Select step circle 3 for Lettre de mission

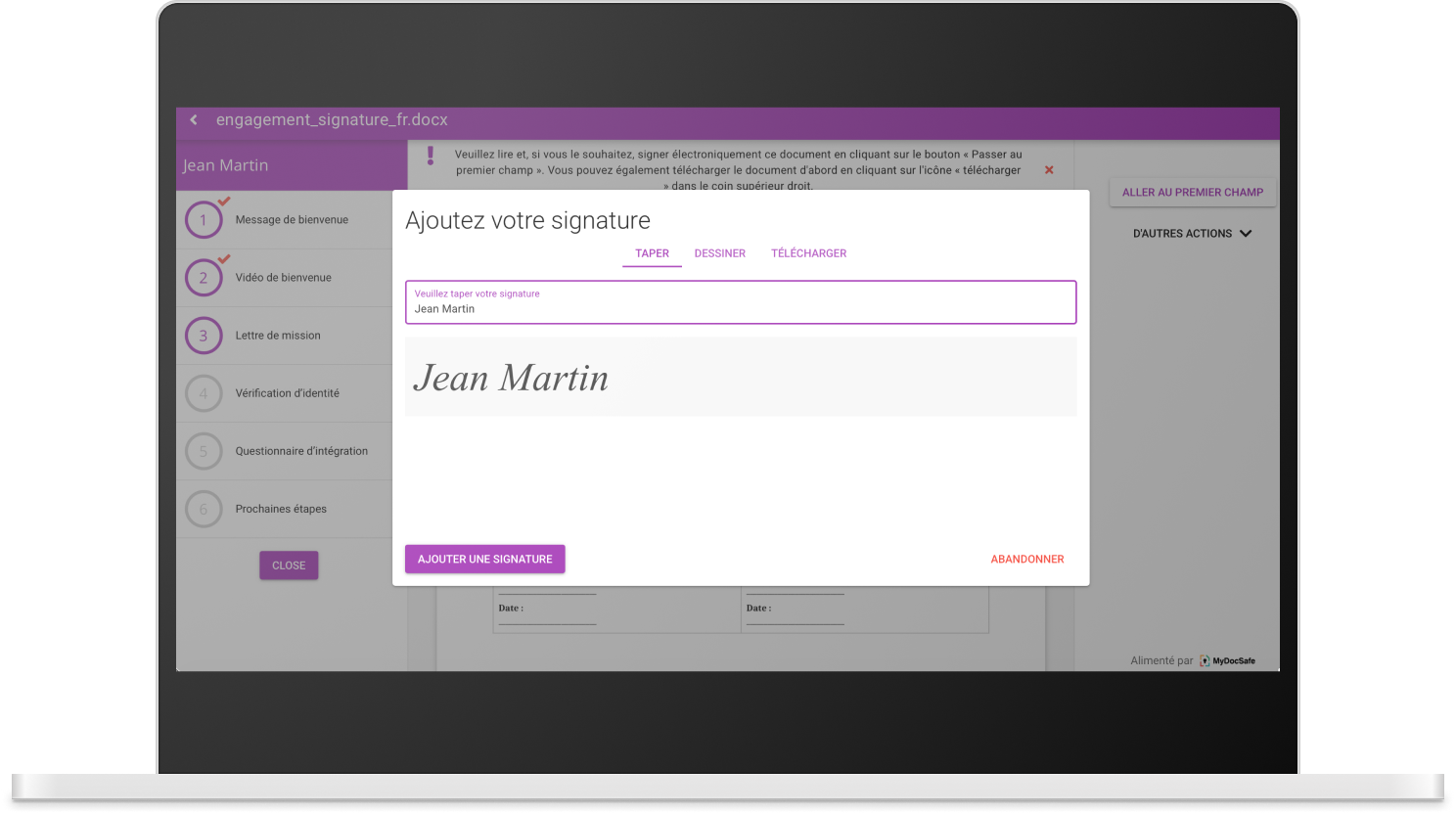[204, 336]
